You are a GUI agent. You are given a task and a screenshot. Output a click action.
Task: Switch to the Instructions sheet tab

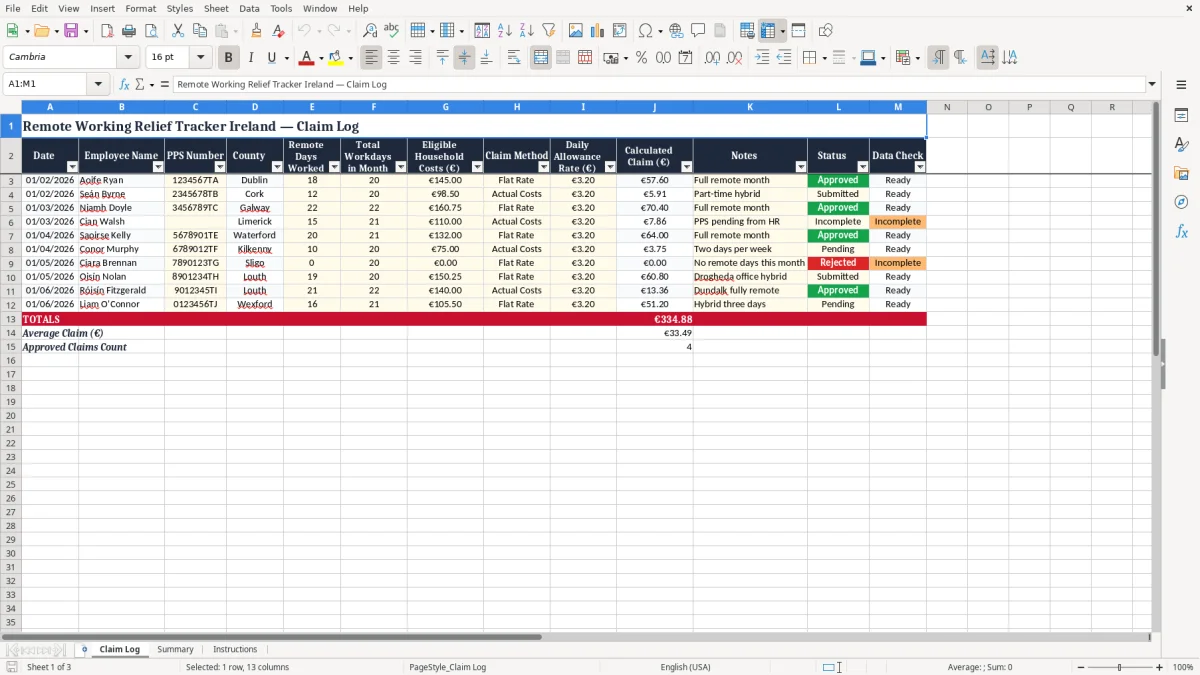click(x=235, y=649)
